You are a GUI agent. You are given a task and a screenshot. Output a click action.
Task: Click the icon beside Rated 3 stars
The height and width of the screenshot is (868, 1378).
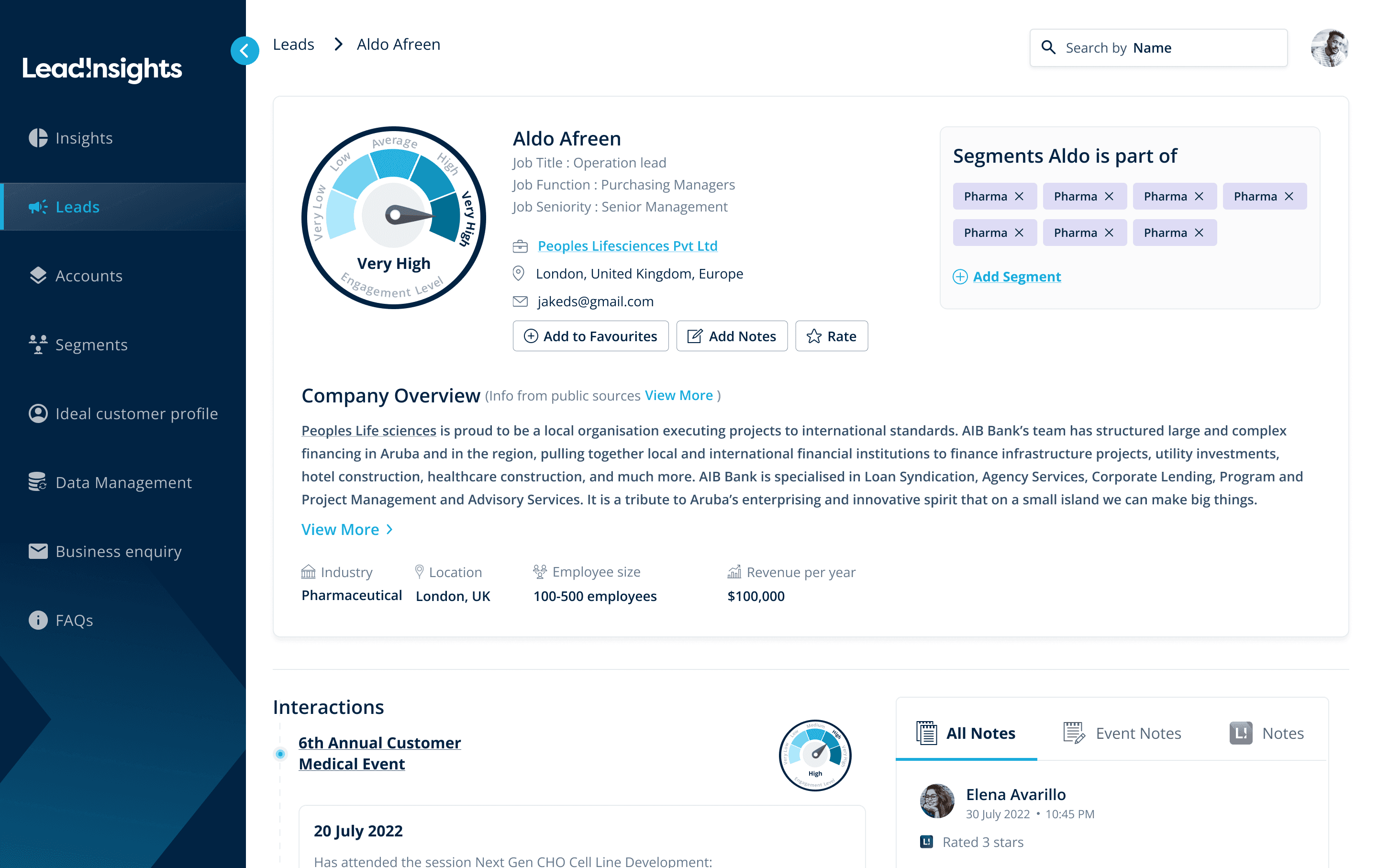coord(926,842)
